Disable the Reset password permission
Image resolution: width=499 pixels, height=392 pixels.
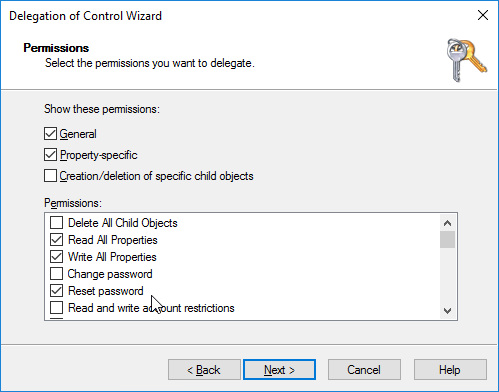pos(56,291)
